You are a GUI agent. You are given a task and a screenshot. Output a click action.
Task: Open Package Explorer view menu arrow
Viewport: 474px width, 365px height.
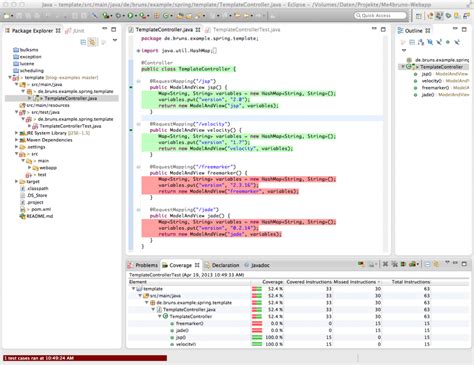[x=115, y=41]
